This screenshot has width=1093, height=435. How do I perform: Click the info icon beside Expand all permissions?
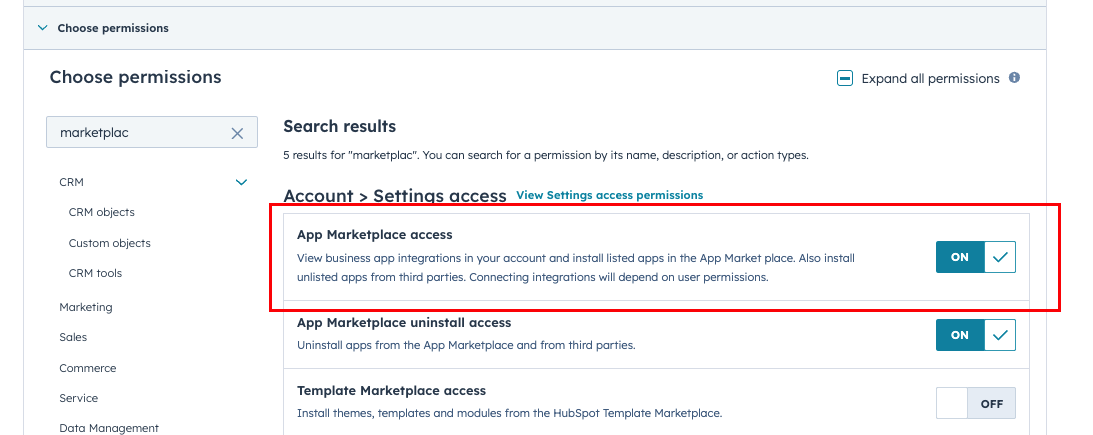[x=1014, y=78]
